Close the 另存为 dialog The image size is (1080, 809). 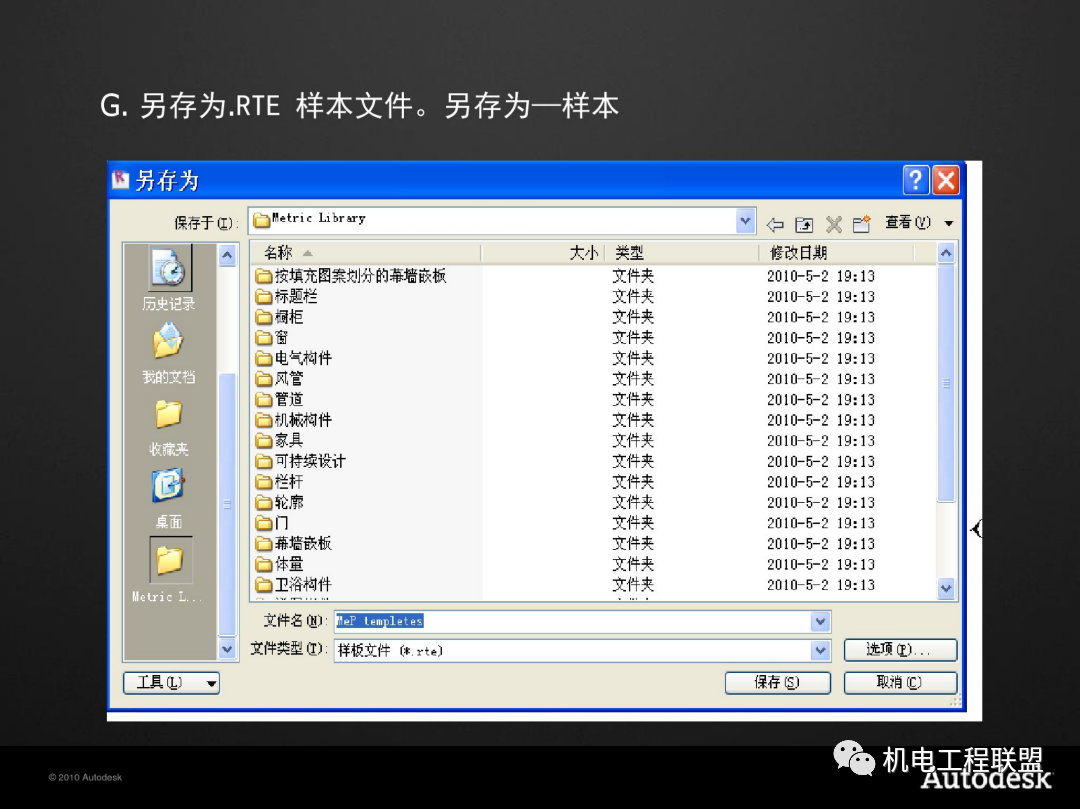coord(946,180)
